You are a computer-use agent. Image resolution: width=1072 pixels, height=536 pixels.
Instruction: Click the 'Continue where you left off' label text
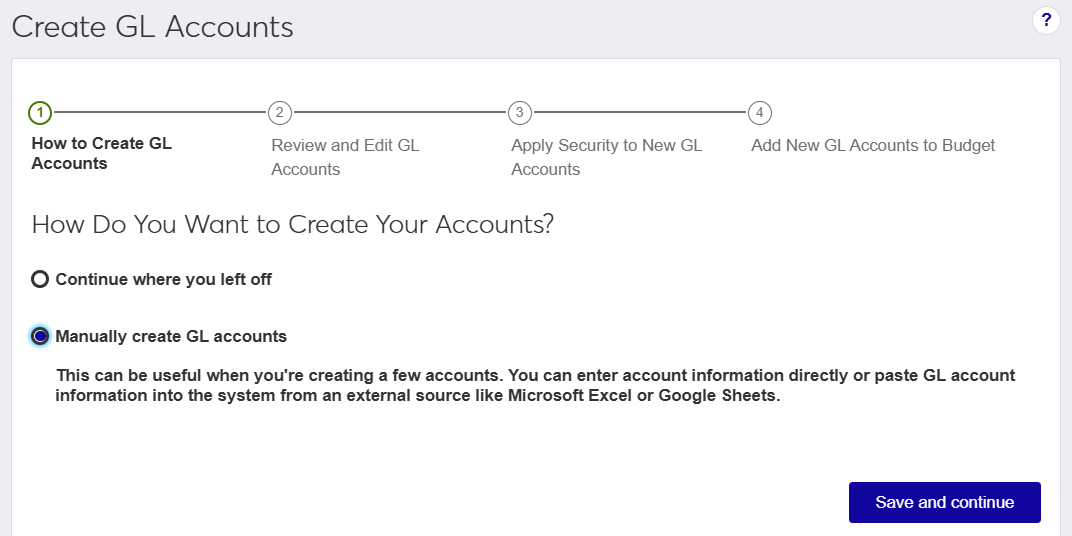[164, 279]
